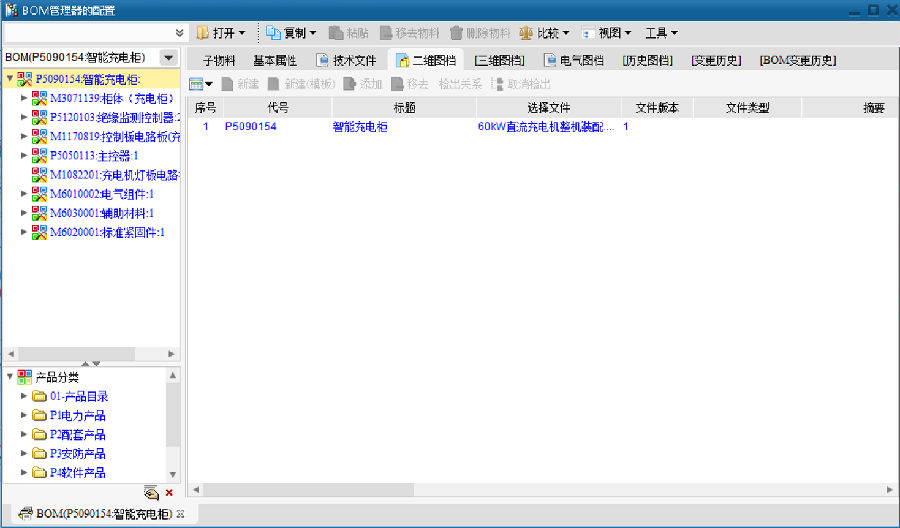Select the 智能充电柜 title cell
Image resolution: width=900 pixels, height=528 pixels.
click(360, 126)
